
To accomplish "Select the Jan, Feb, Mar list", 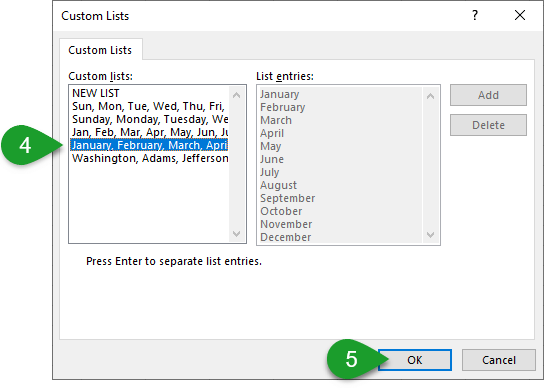I will tap(149, 132).
